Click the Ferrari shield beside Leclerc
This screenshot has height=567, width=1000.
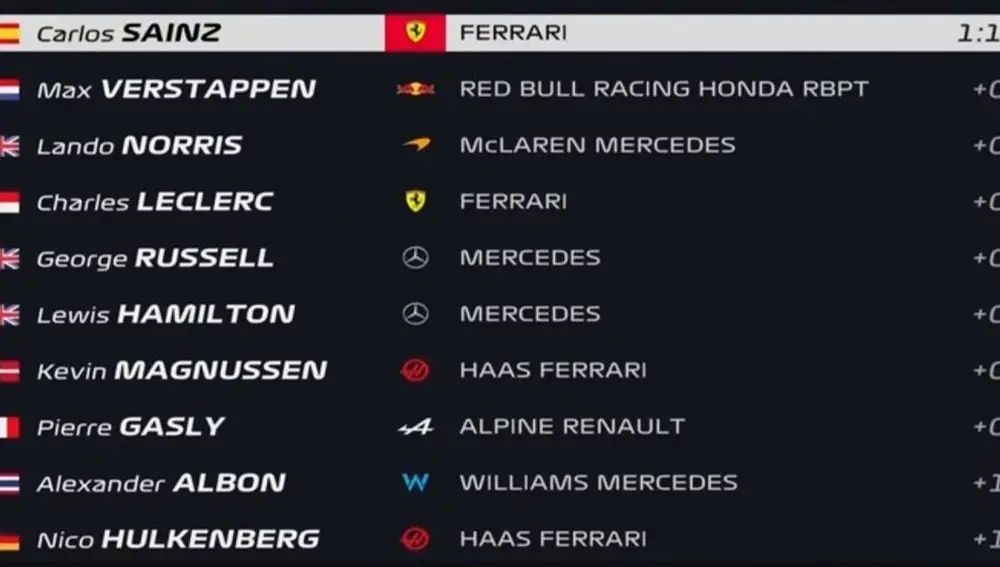click(415, 201)
